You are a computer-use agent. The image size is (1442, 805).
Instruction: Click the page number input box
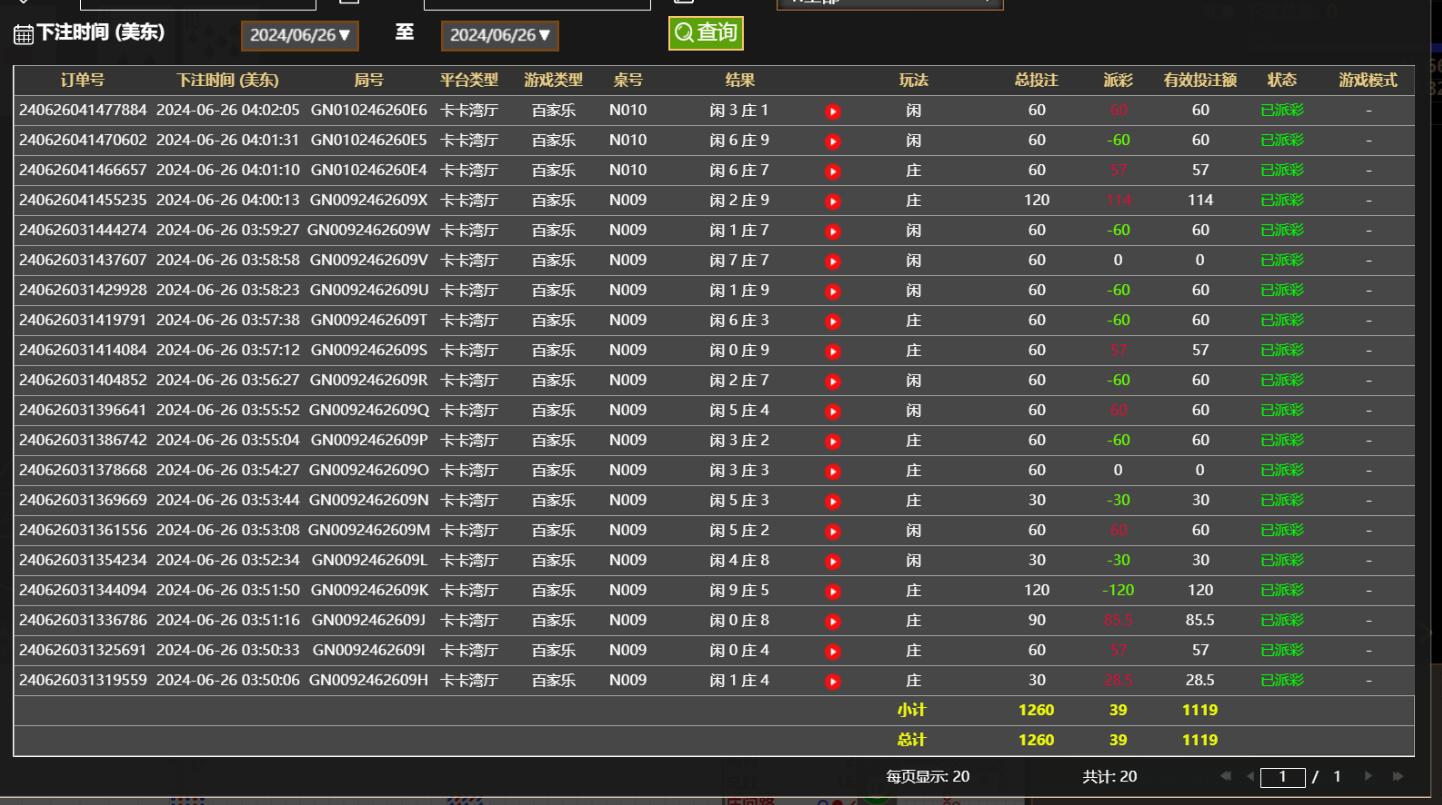pos(1283,777)
